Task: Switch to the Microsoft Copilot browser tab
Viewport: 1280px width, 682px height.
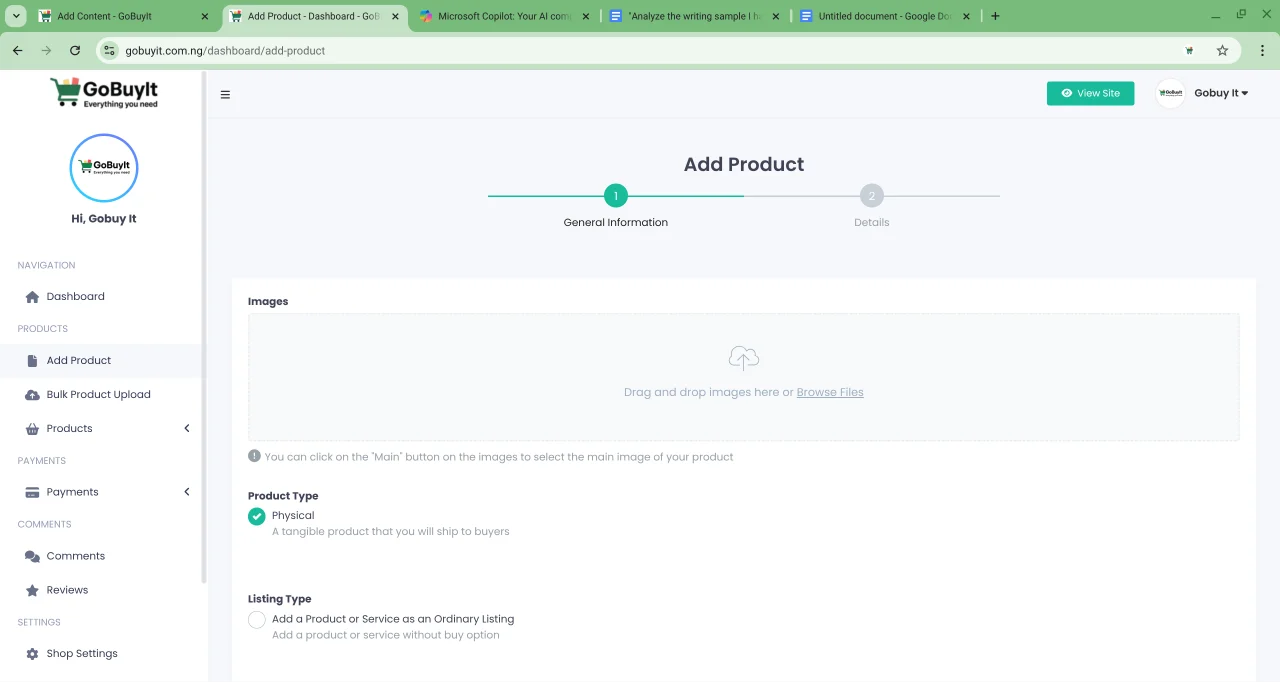Action: click(x=500, y=16)
